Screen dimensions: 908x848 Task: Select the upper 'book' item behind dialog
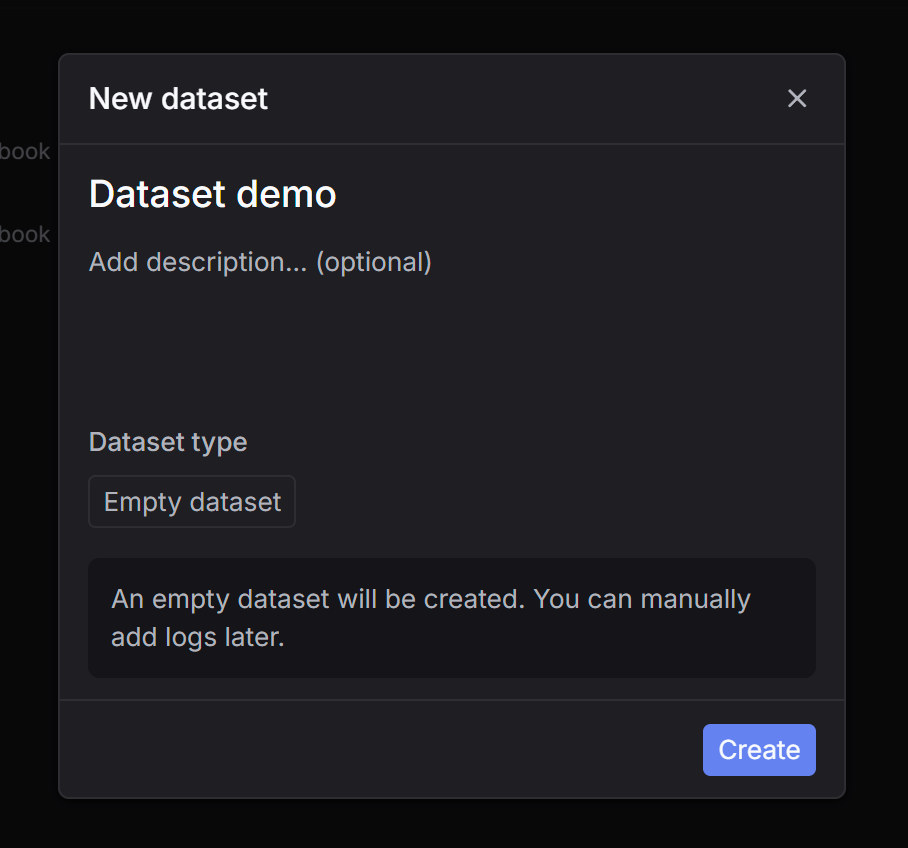pos(25,152)
